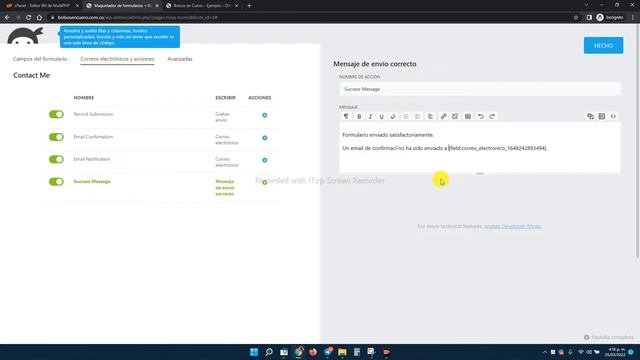Viewport: 640px width, 360px height.
Task: Select the Email Notification row name
Action: coord(92,159)
